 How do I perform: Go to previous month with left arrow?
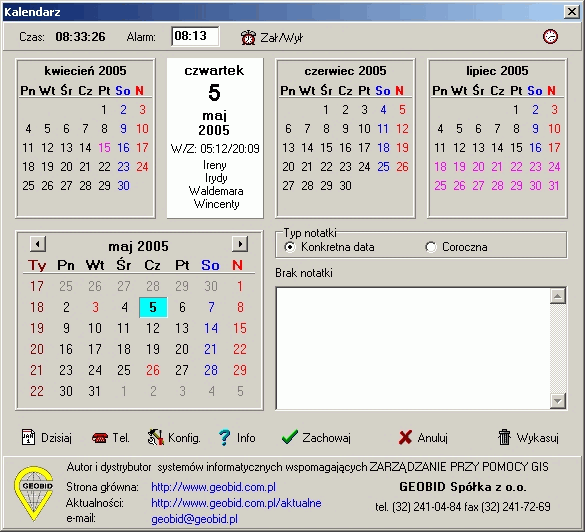click(38, 244)
